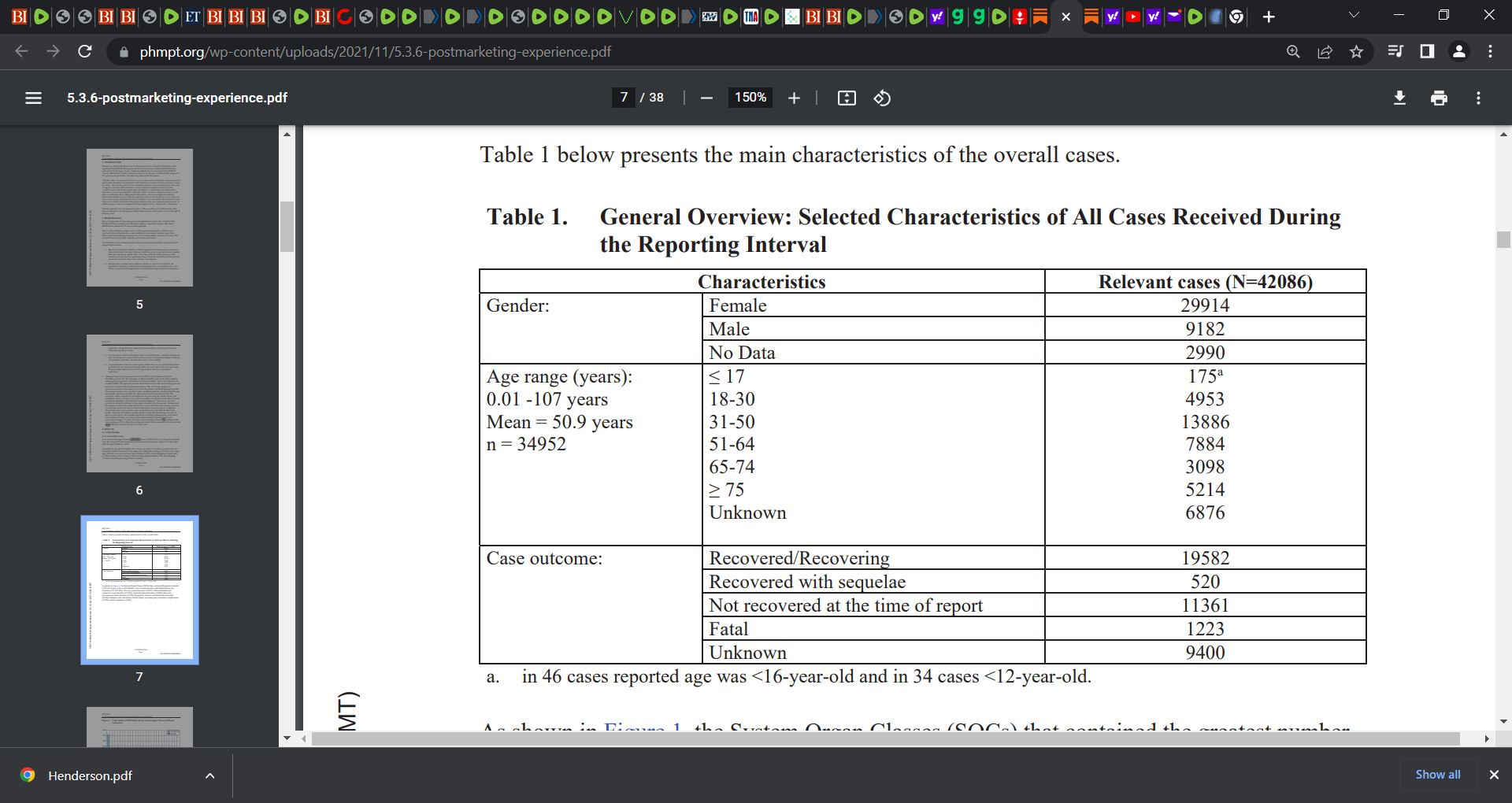
Task: Click the document vertical scrollbar thumb
Action: pyautogui.click(x=1503, y=239)
